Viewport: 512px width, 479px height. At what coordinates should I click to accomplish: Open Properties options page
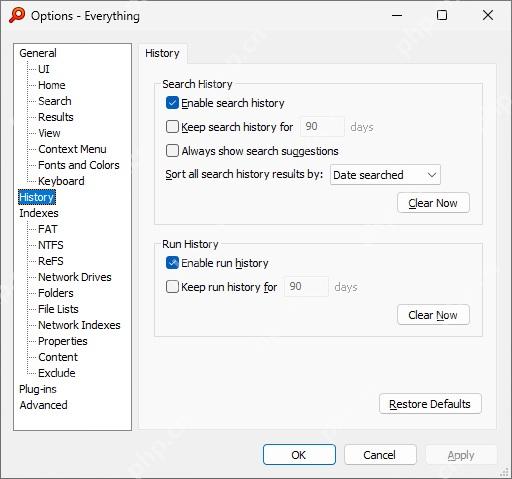pos(63,341)
